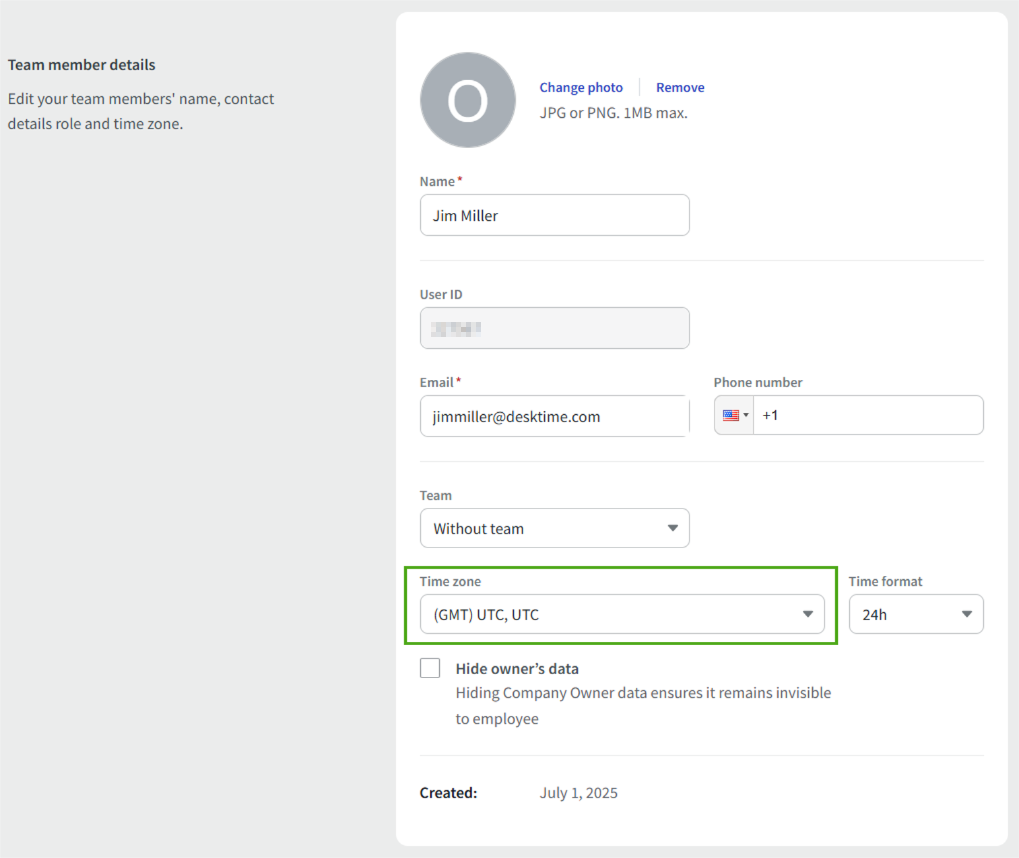The image size is (1019, 858).
Task: Focus the Email address input field
Action: [554, 416]
